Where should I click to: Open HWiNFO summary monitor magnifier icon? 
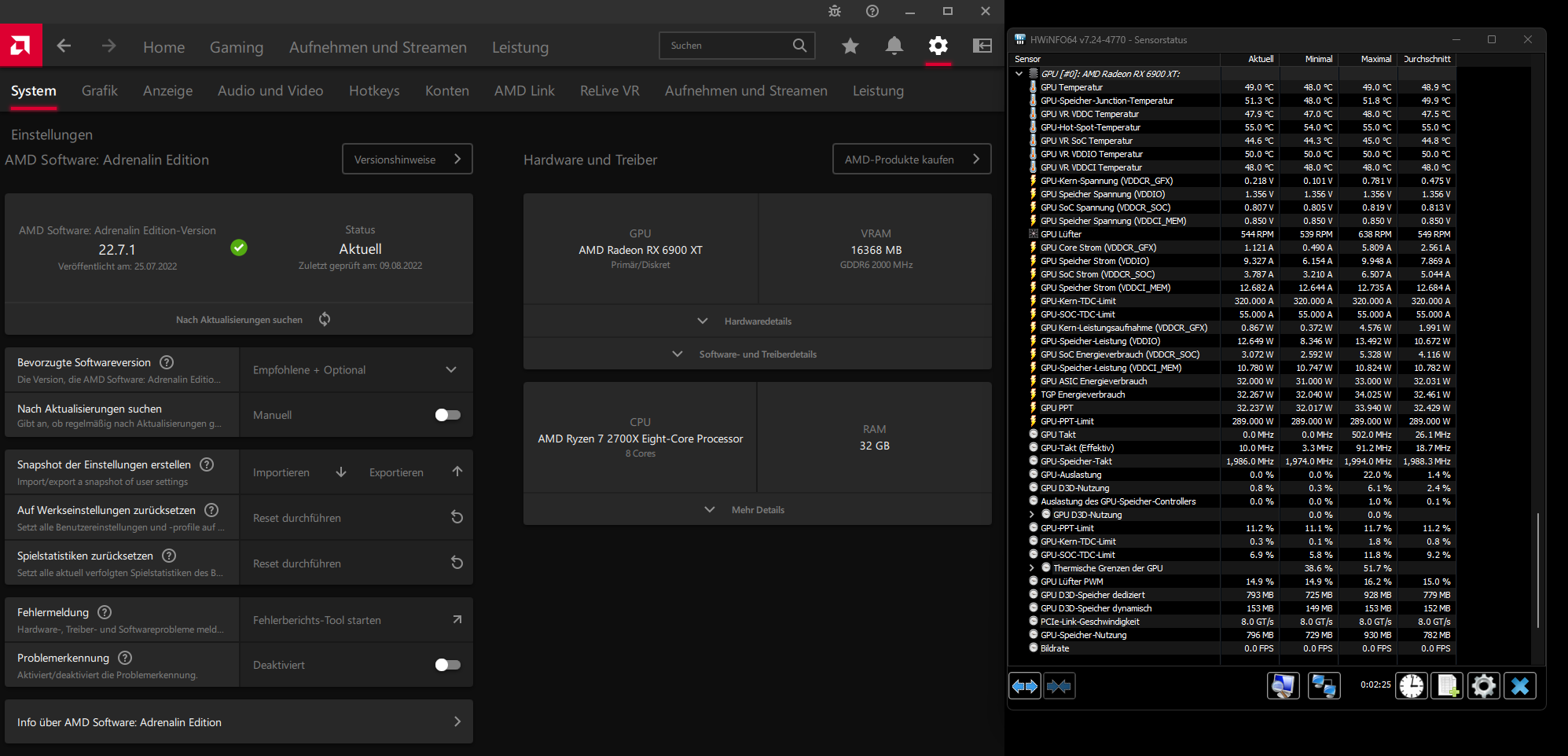click(1283, 686)
